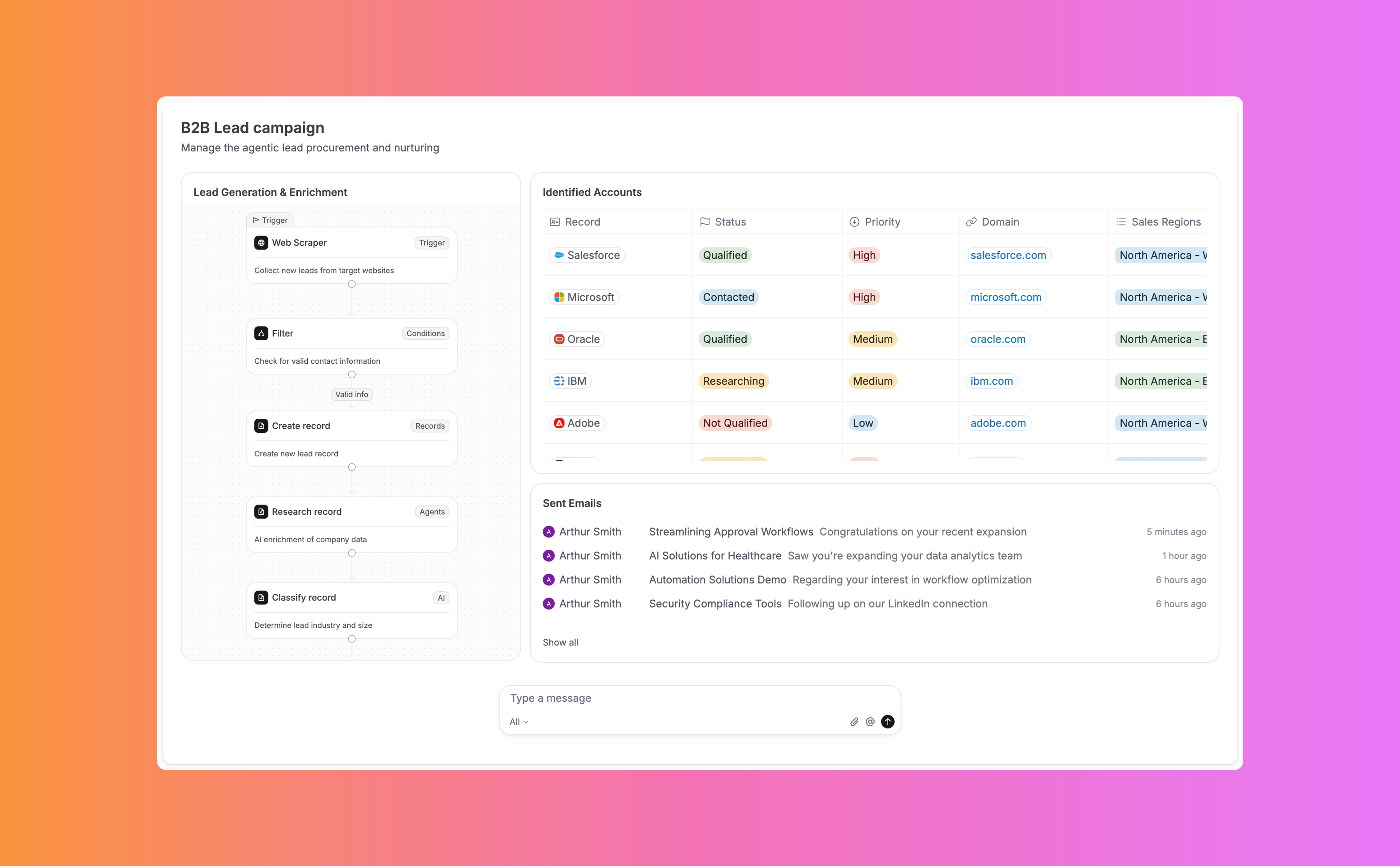Open the Automation Solutions Demo email
The image size is (1400, 866).
tap(874, 580)
